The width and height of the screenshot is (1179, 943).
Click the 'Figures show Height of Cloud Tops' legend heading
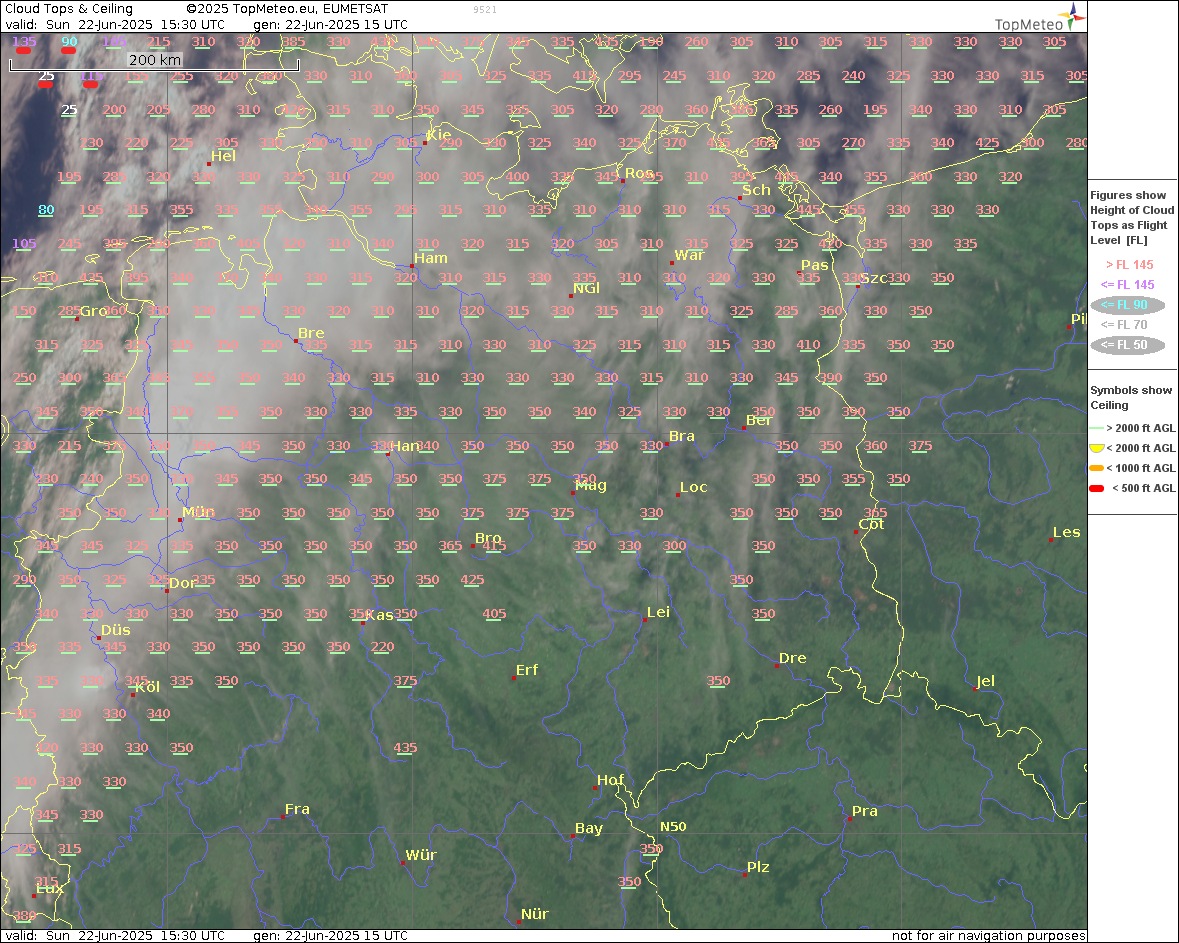(x=1132, y=217)
